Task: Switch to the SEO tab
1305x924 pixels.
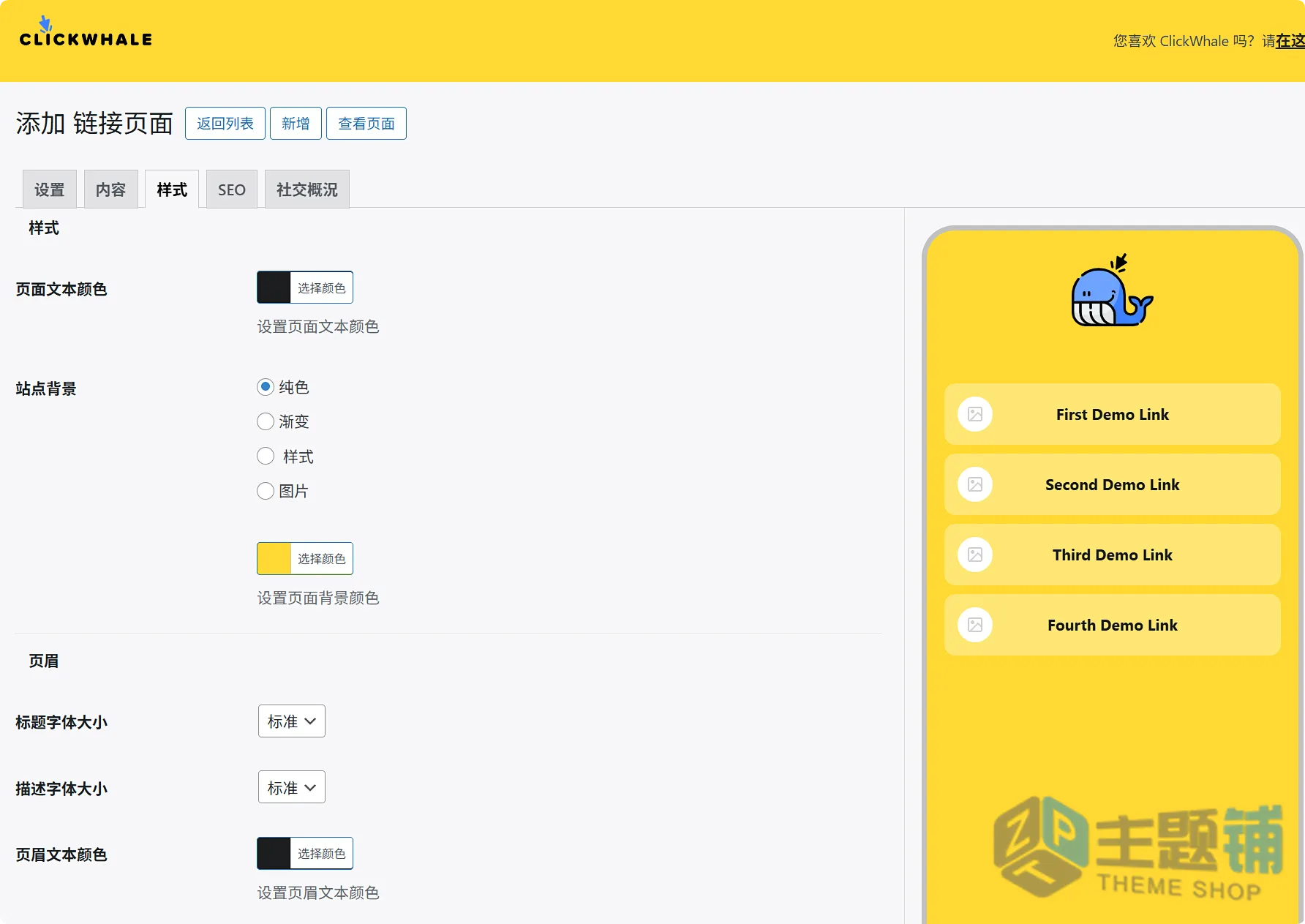Action: coord(232,189)
